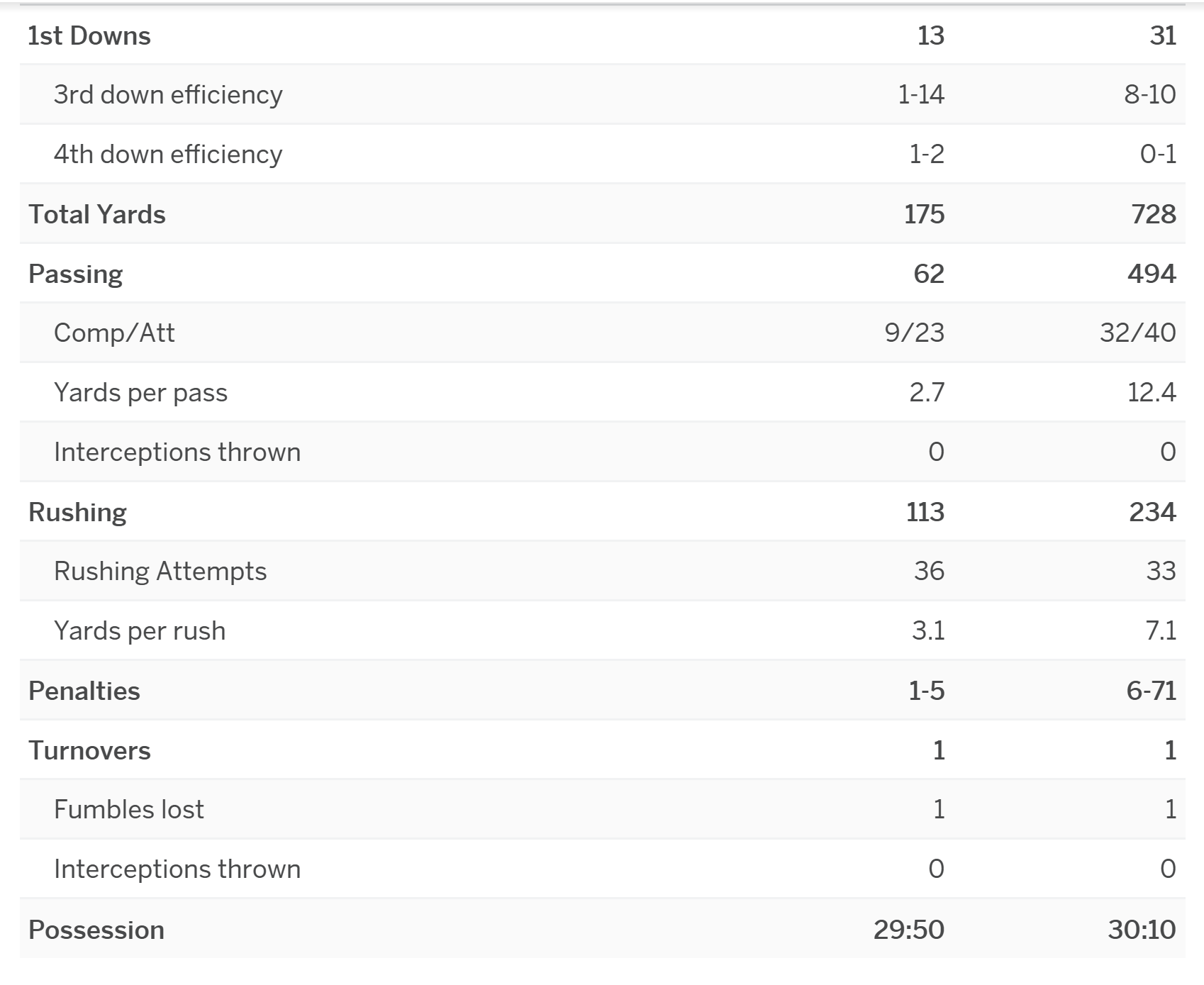Select the Possession row heading
The width and height of the screenshot is (1204, 985).
(x=96, y=930)
